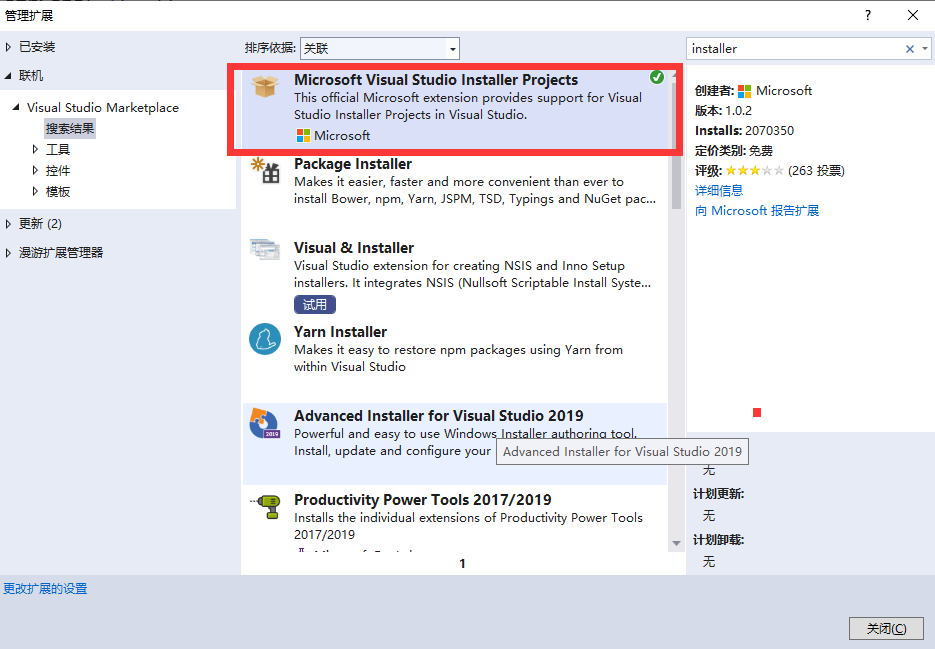Click the Advanced Installer 2019 icon
The height and width of the screenshot is (649, 935).
(265, 423)
